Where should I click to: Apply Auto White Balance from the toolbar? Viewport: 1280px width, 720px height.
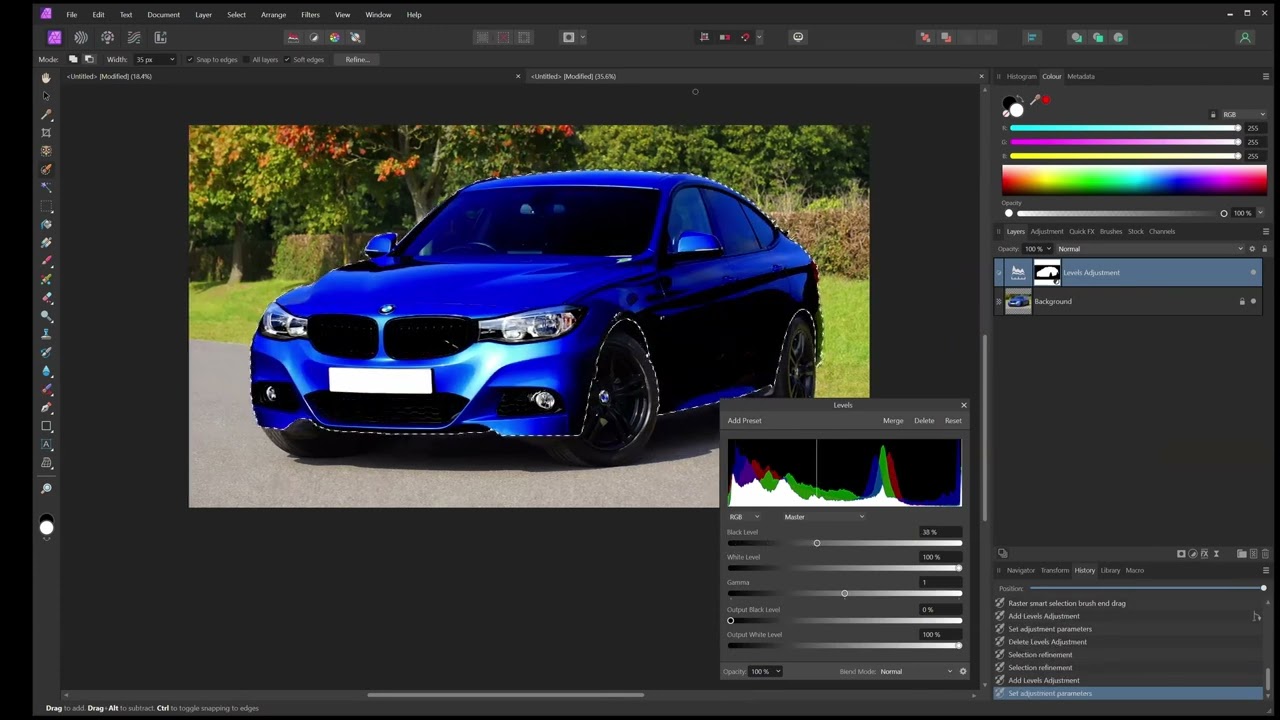click(x=355, y=37)
